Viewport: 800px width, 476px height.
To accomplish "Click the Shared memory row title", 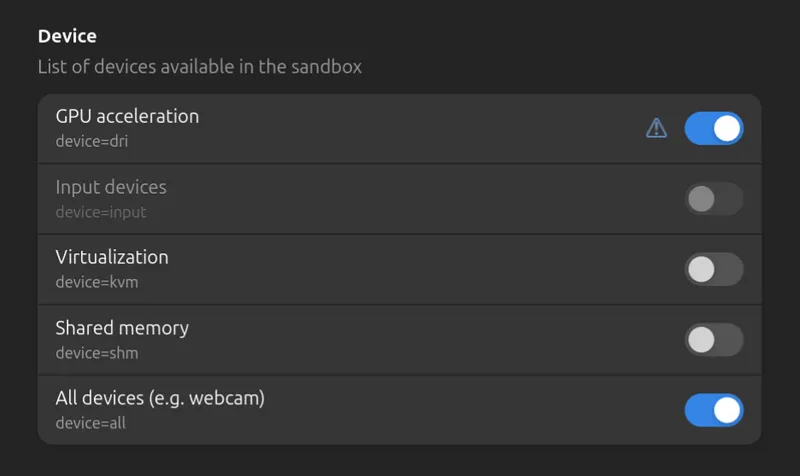I will 122,328.
